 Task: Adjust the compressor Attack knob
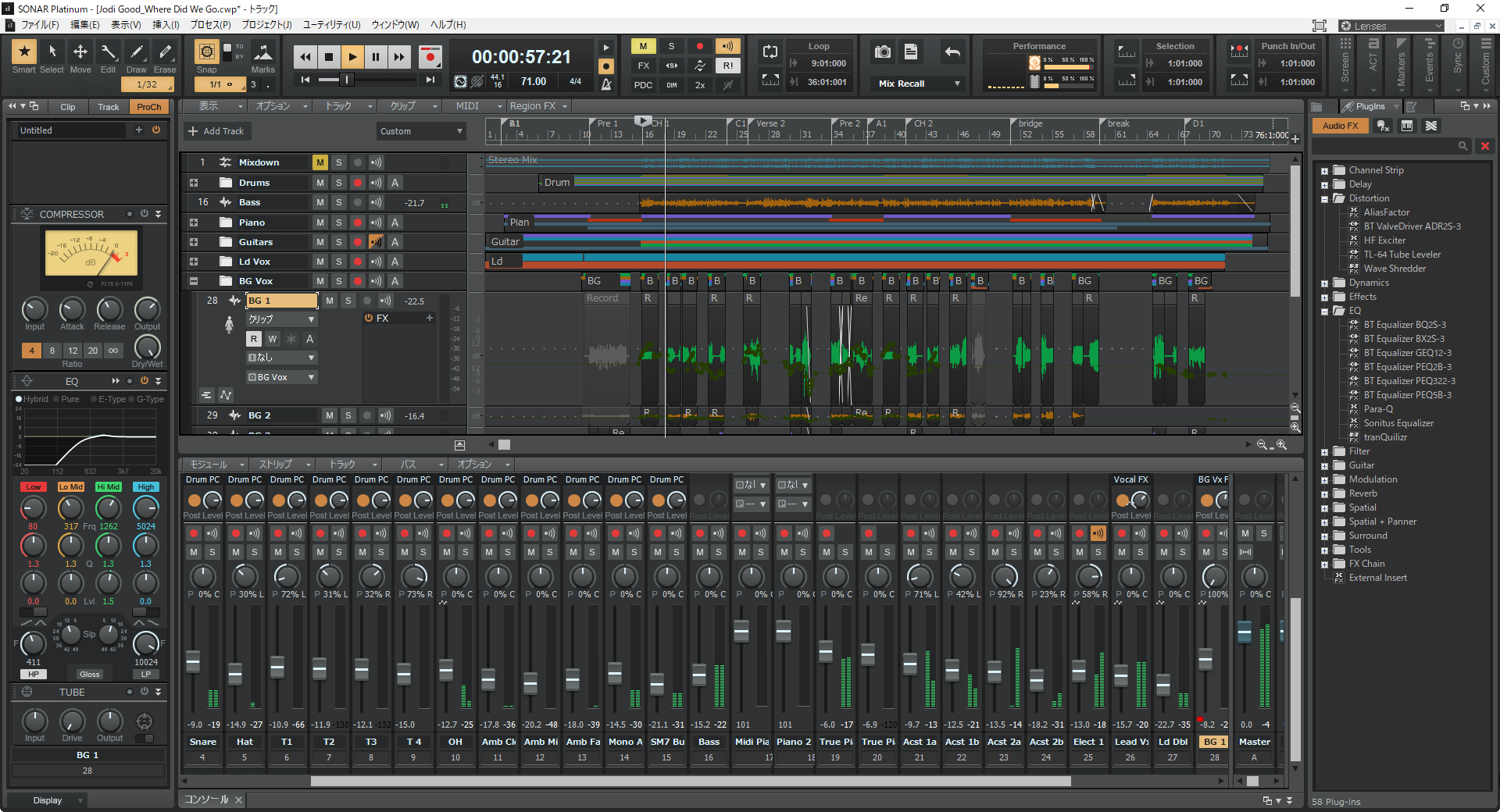72,309
